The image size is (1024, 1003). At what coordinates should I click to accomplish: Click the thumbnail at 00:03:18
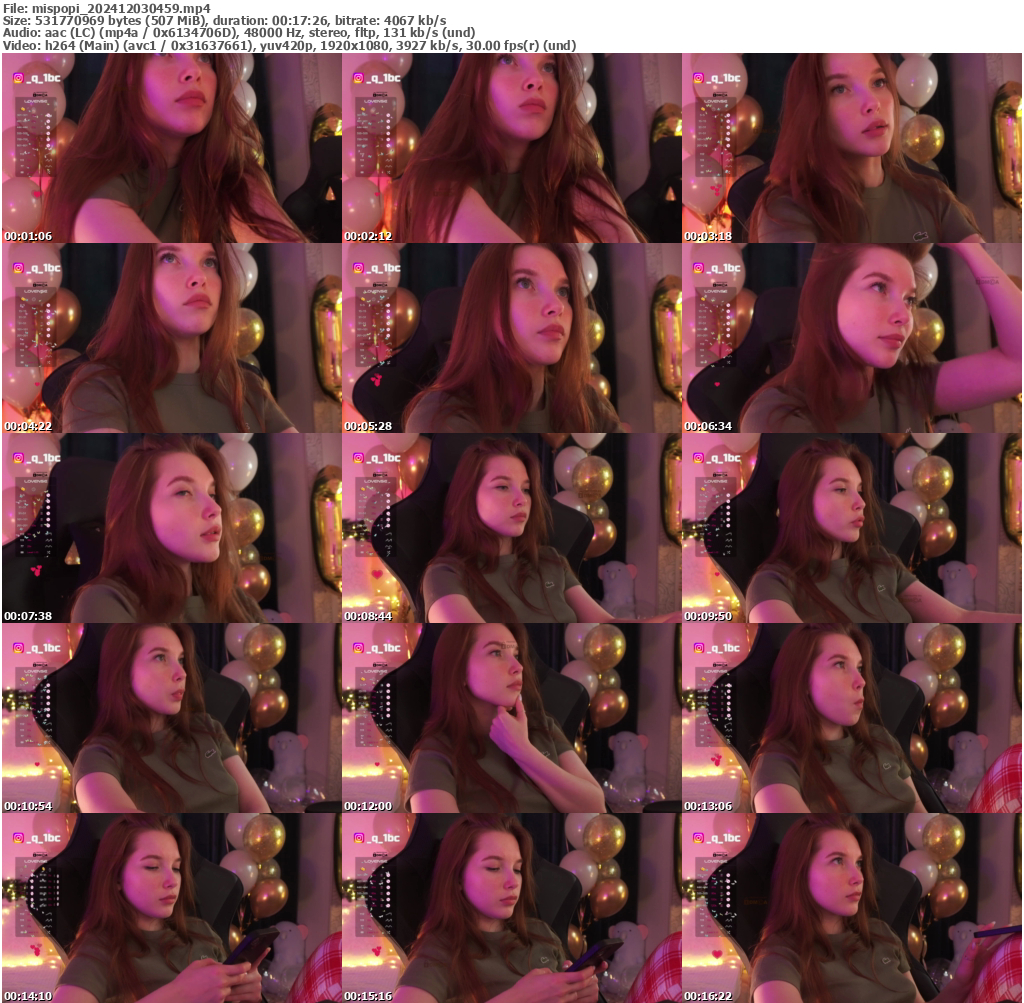851,148
